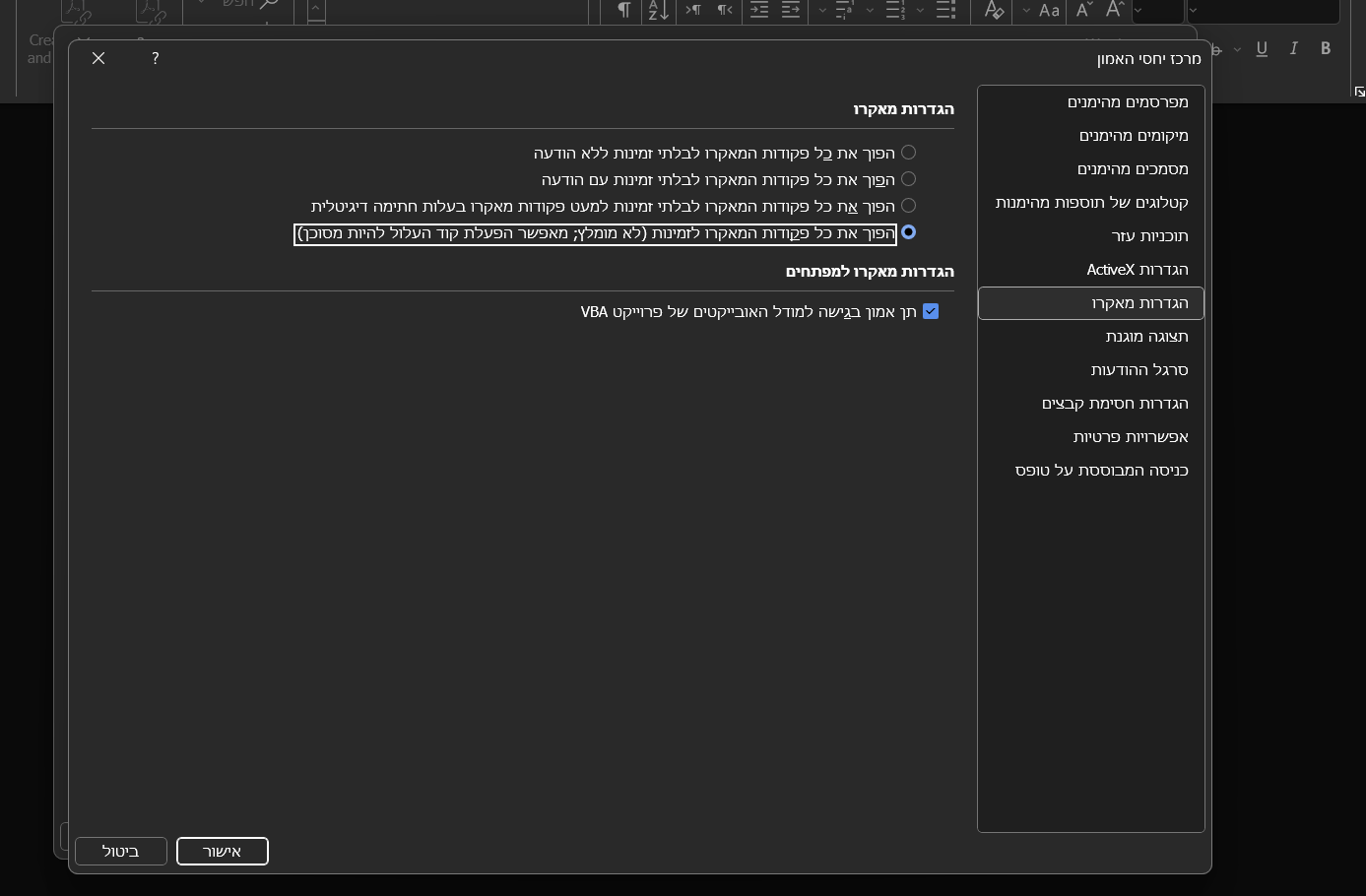Toggle underline formatting in ribbon
Image resolution: width=1366 pixels, height=896 pixels.
point(1262,48)
